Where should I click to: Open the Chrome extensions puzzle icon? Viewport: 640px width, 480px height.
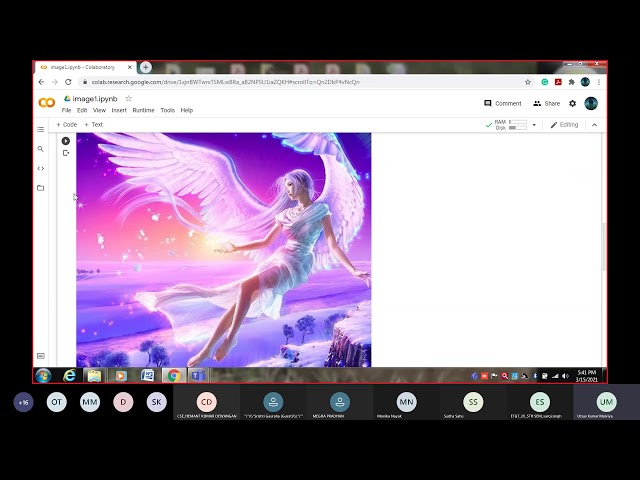pos(571,82)
